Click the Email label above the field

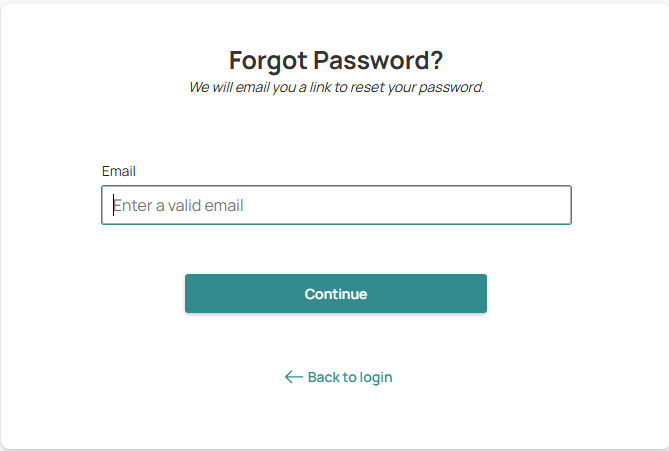tap(118, 171)
